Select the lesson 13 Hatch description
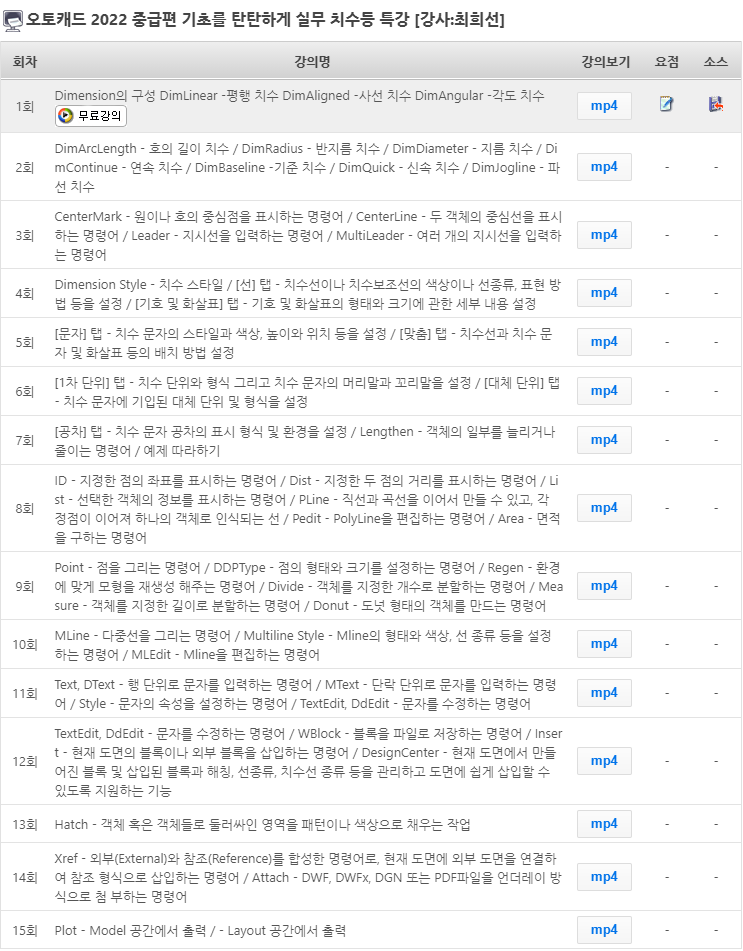This screenshot has width=743, height=951. 263,824
